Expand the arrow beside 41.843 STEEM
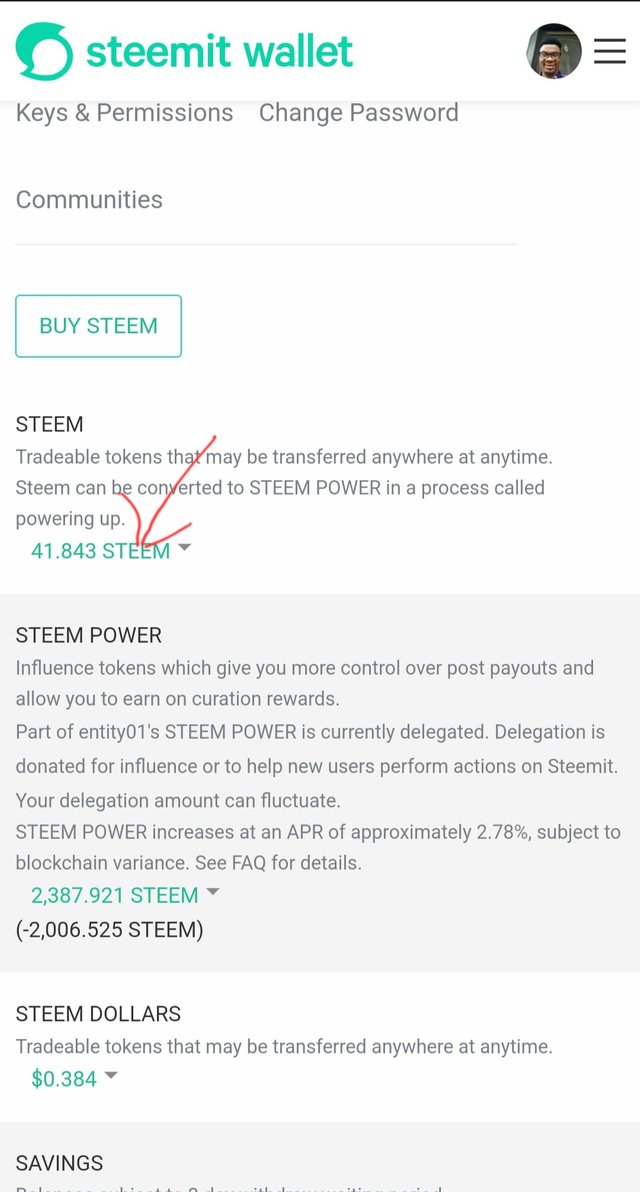Screen dimensions: 640x1192 [184, 548]
